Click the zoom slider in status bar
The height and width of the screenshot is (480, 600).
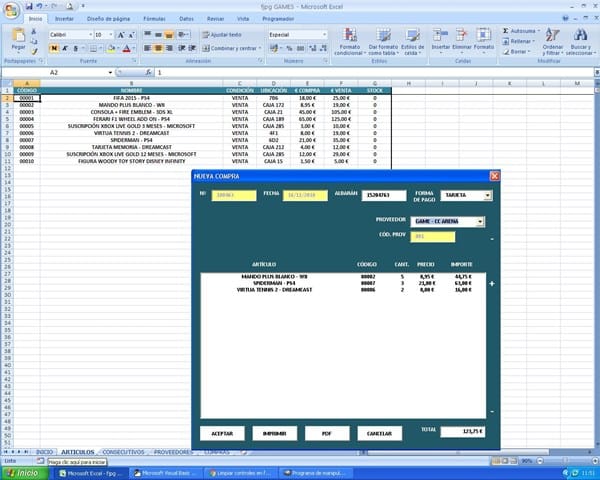point(565,461)
